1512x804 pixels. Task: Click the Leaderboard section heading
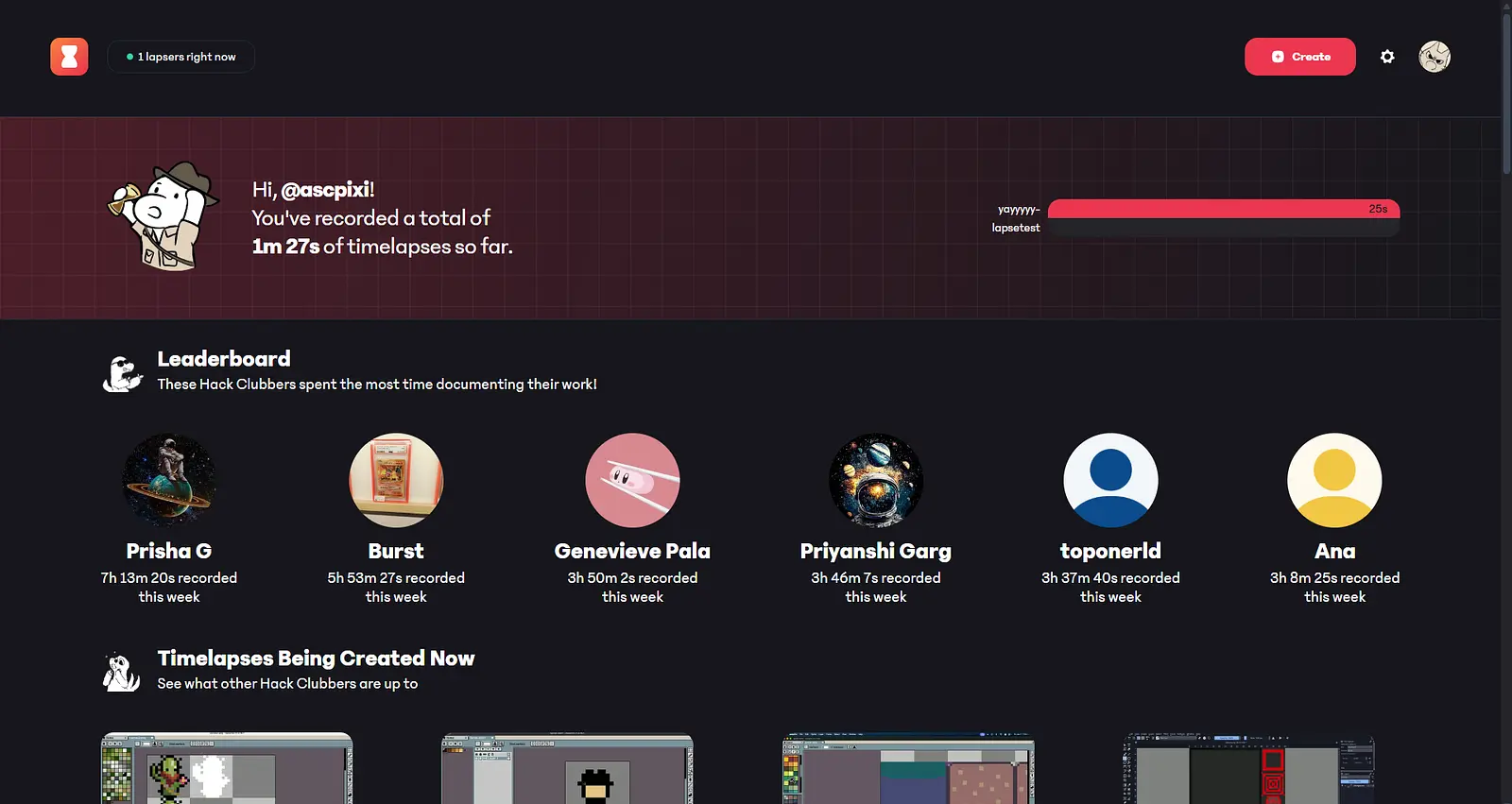pyautogui.click(x=224, y=359)
